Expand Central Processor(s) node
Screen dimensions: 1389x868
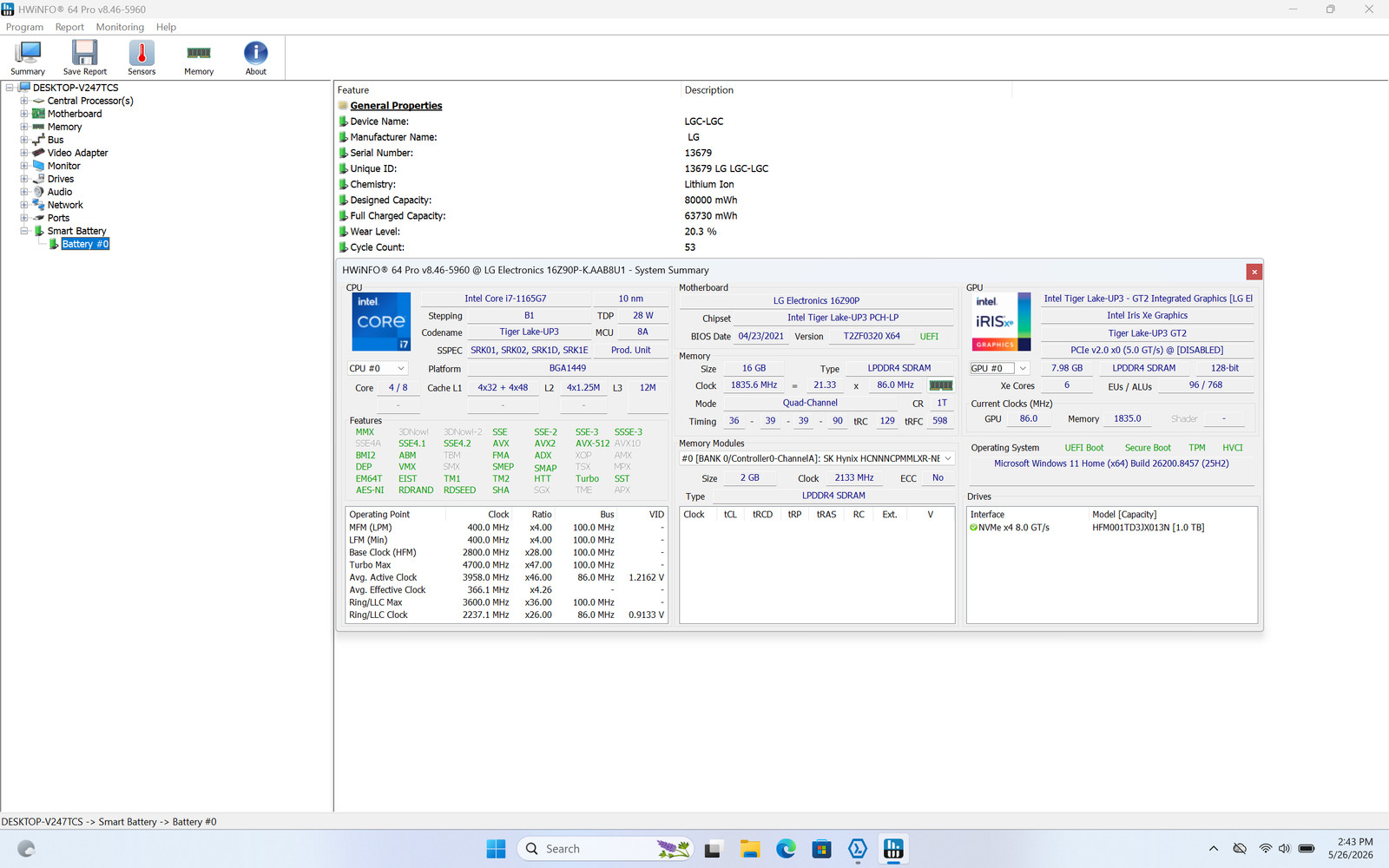coord(24,101)
